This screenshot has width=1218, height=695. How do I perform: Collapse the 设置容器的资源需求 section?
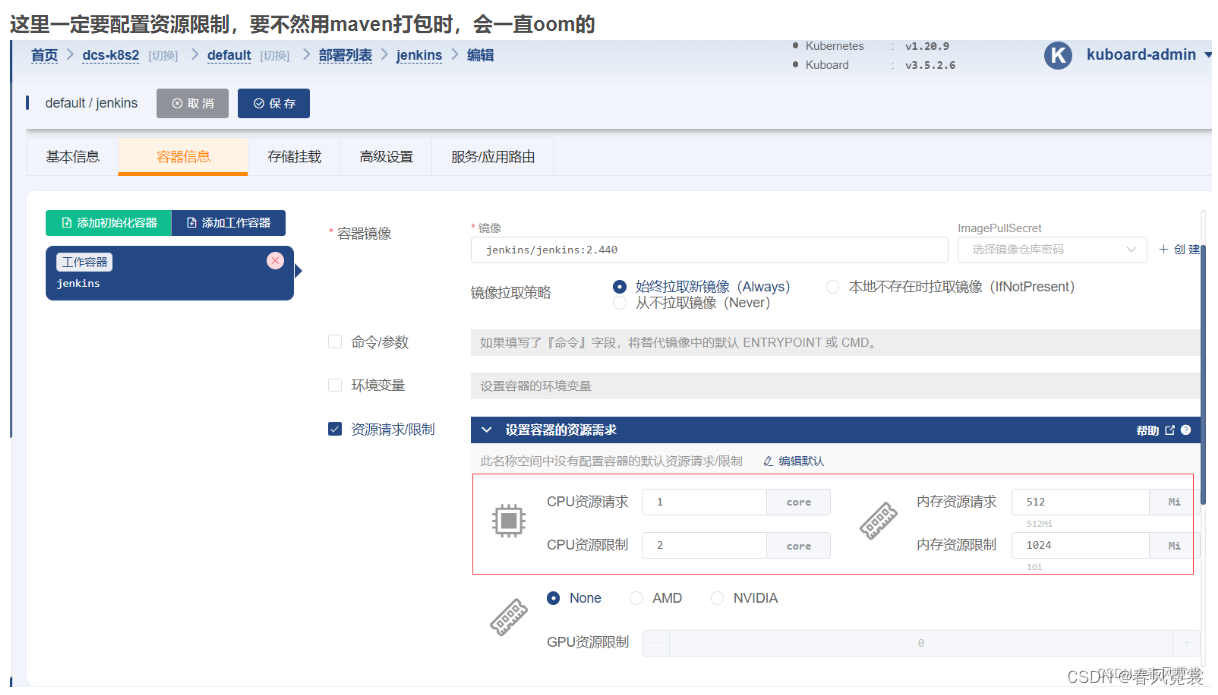(x=487, y=430)
